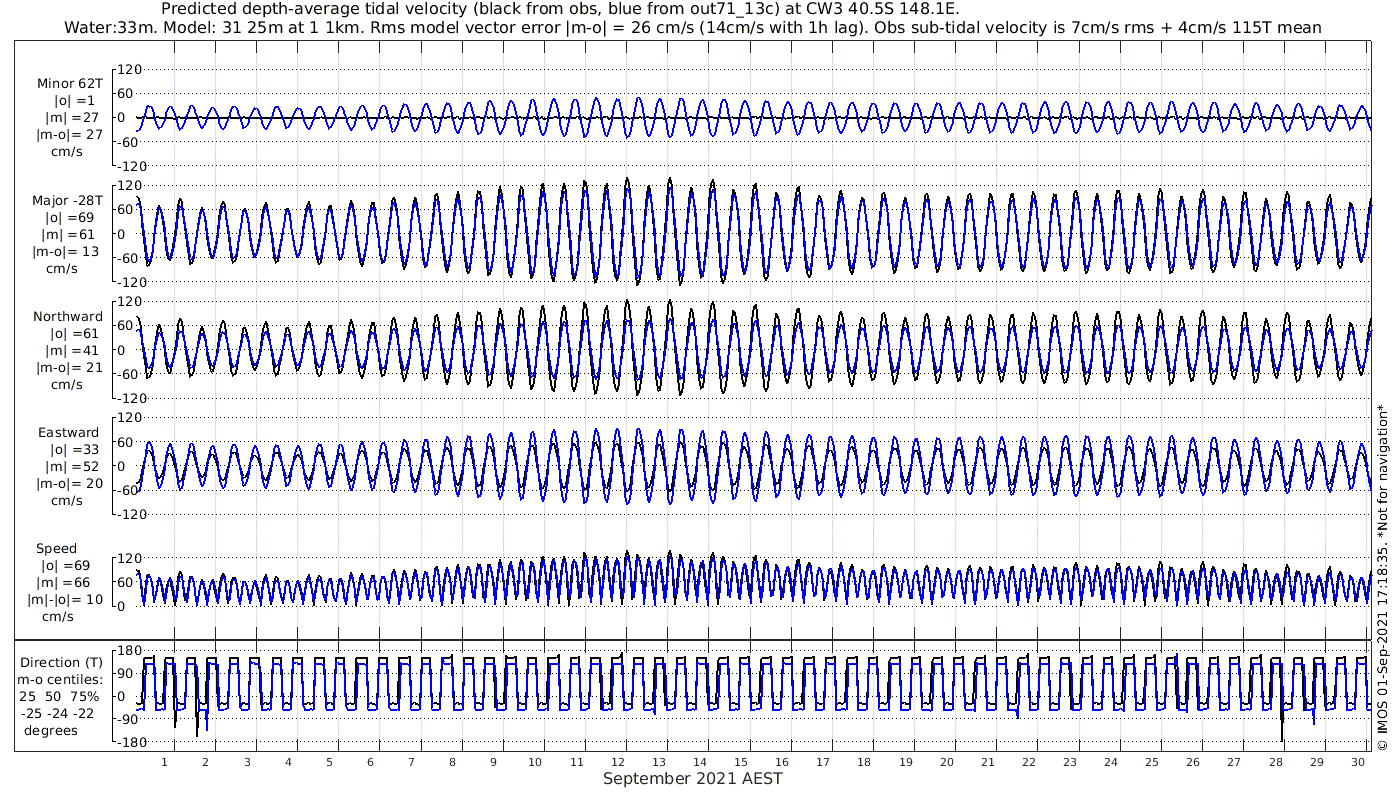Select the 'Eastward' panel label
The width and height of the screenshot is (1400, 800).
tap(69, 432)
